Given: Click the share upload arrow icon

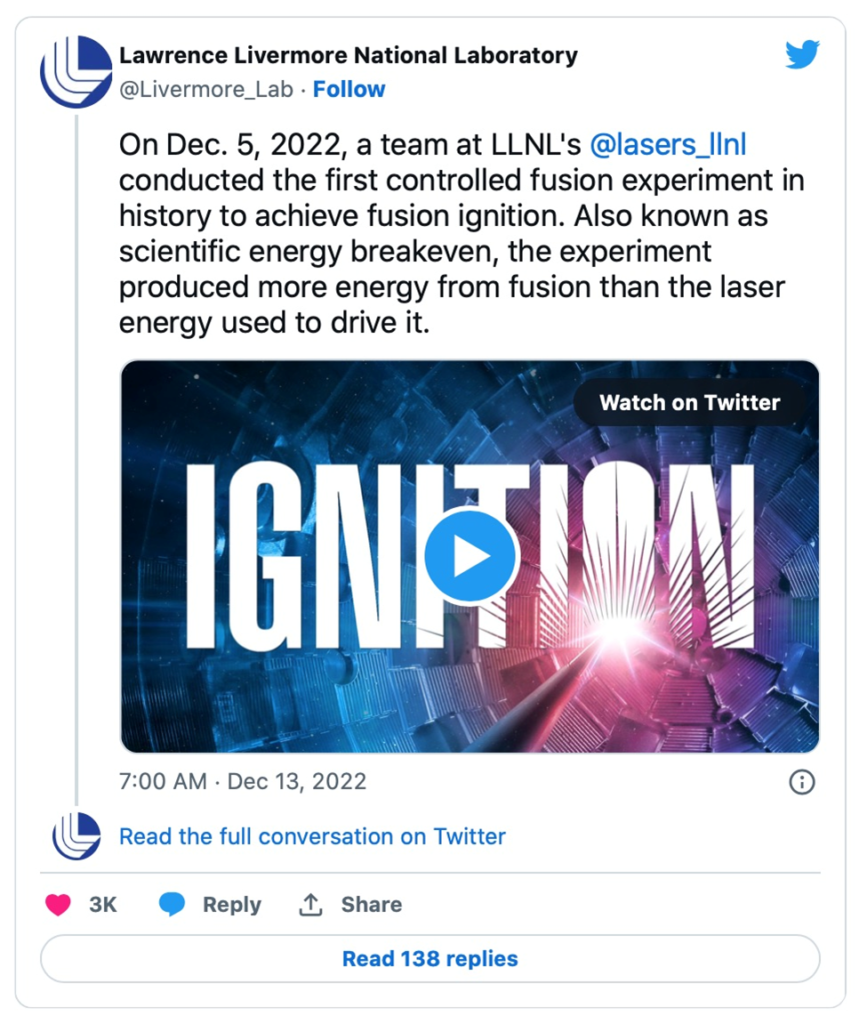Looking at the screenshot, I should [310, 905].
